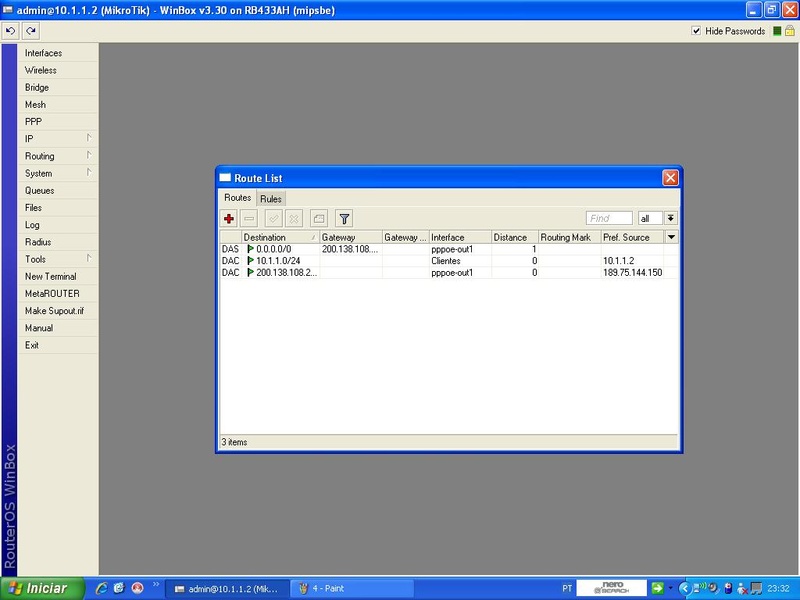Click the Find input field
The height and width of the screenshot is (600, 800).
pos(609,218)
